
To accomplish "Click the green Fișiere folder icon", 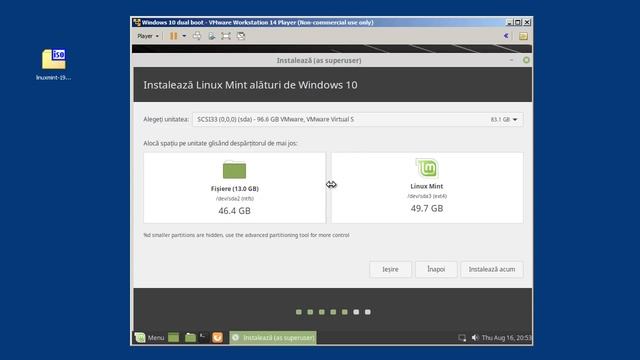I will (x=234, y=170).
